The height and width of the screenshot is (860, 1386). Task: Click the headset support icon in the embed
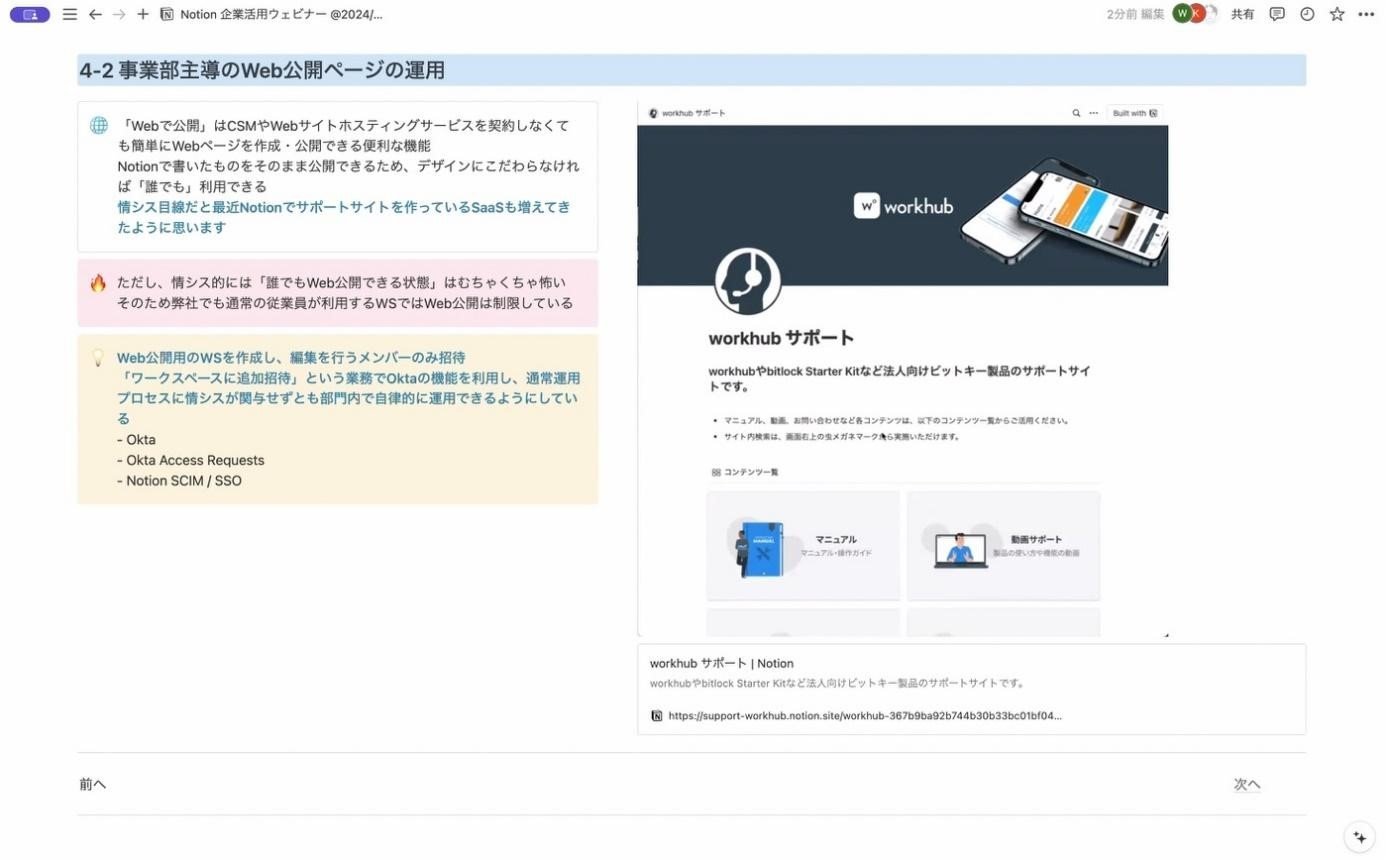(x=748, y=281)
